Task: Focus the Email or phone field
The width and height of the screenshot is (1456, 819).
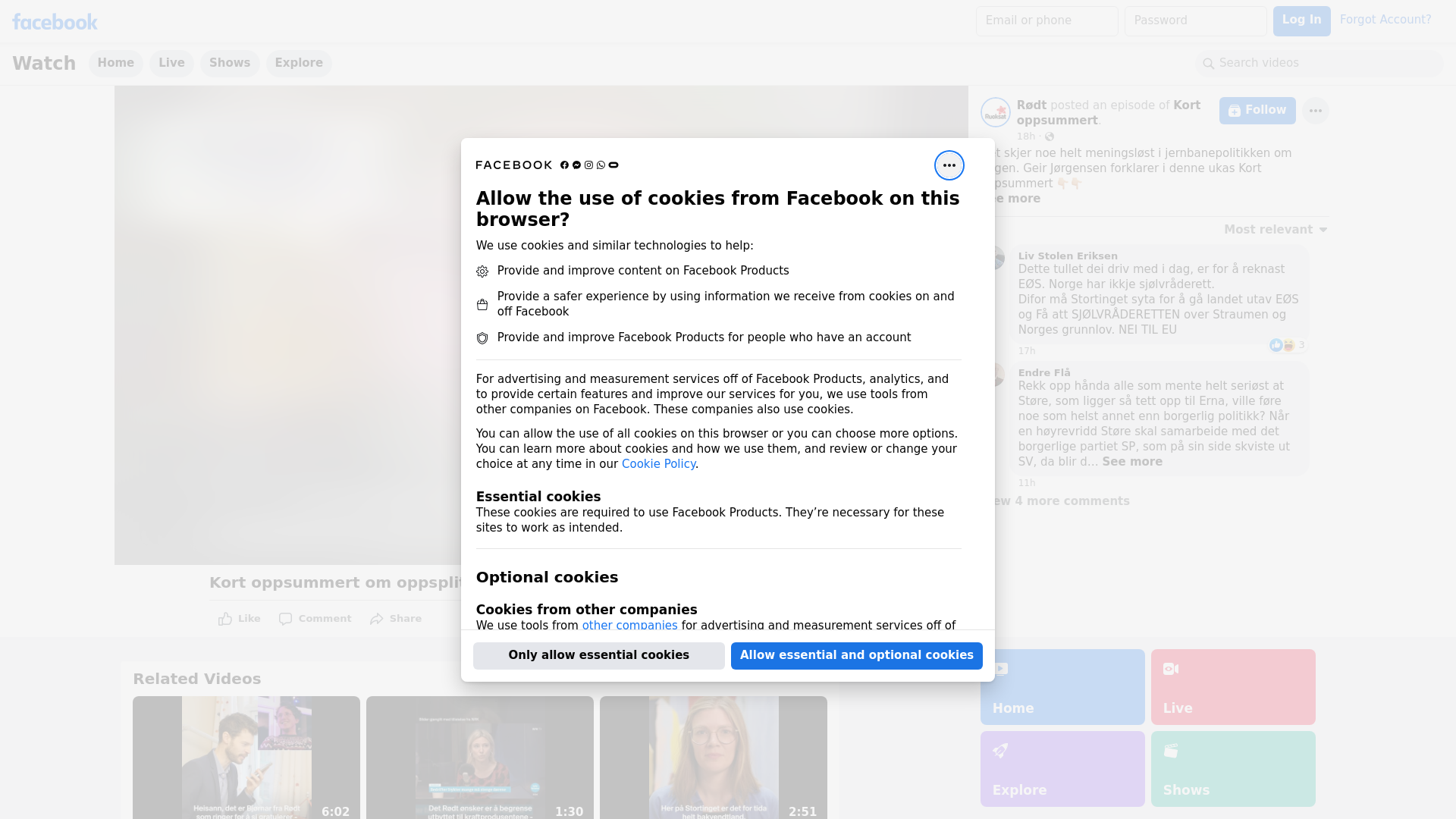Action: click(1046, 21)
